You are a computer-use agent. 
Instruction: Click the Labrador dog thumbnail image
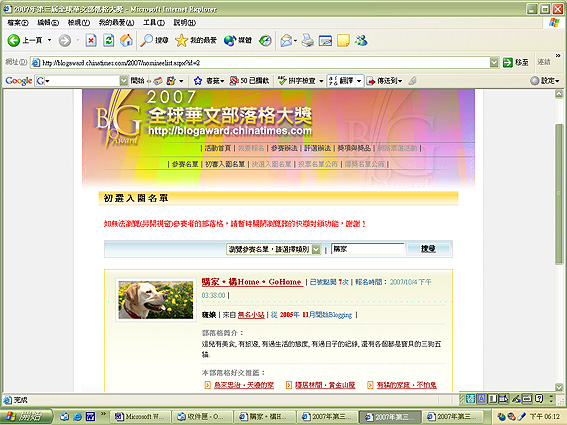point(156,300)
